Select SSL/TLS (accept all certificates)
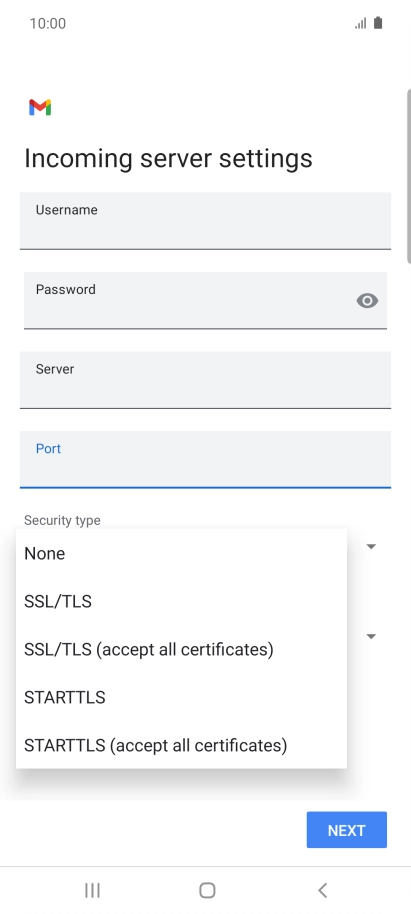This screenshot has height=914, width=411. pyautogui.click(x=181, y=649)
